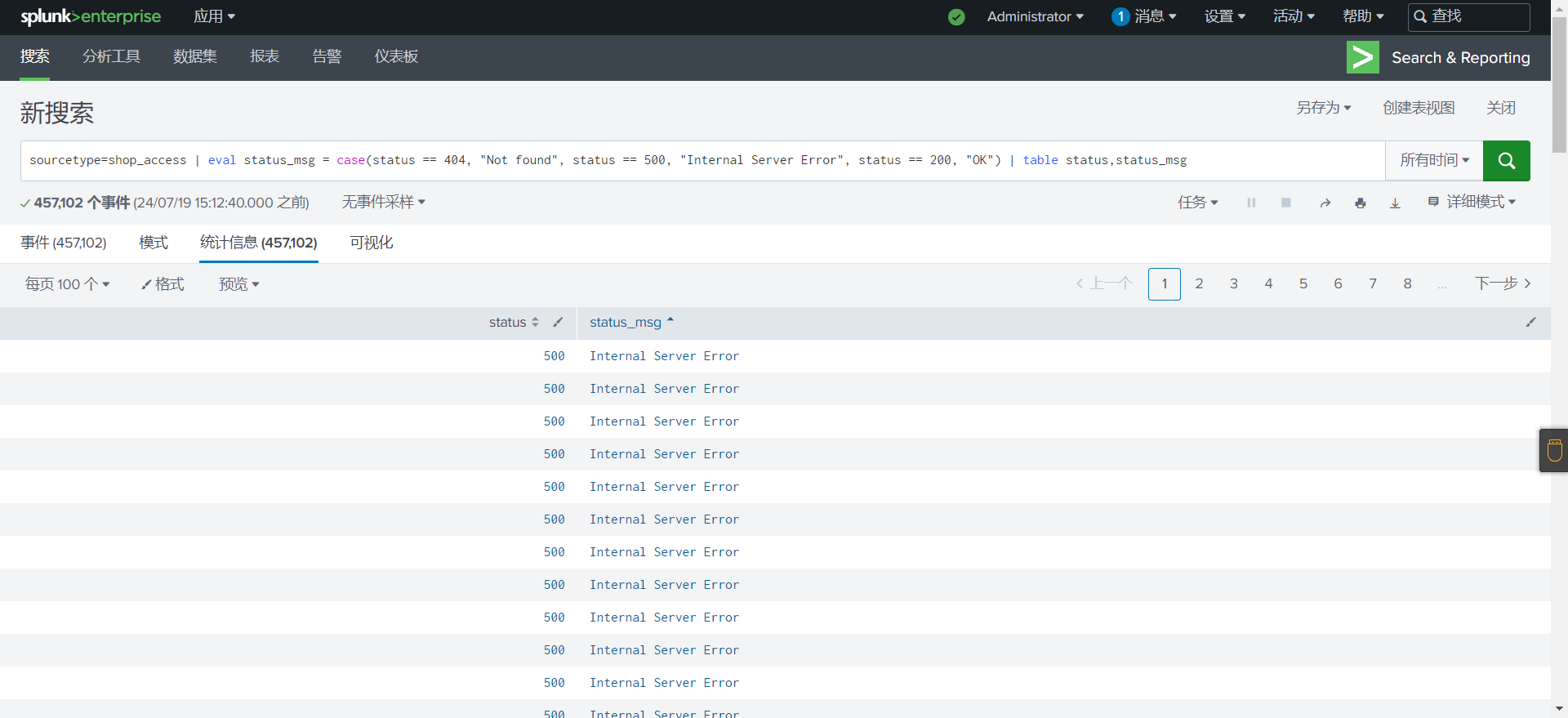Switch to the 可视化 tab
This screenshot has height=718, width=1568.
tap(371, 243)
